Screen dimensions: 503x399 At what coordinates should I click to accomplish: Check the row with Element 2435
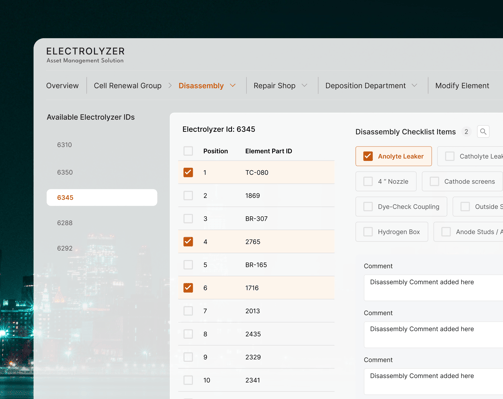pyautogui.click(x=188, y=334)
